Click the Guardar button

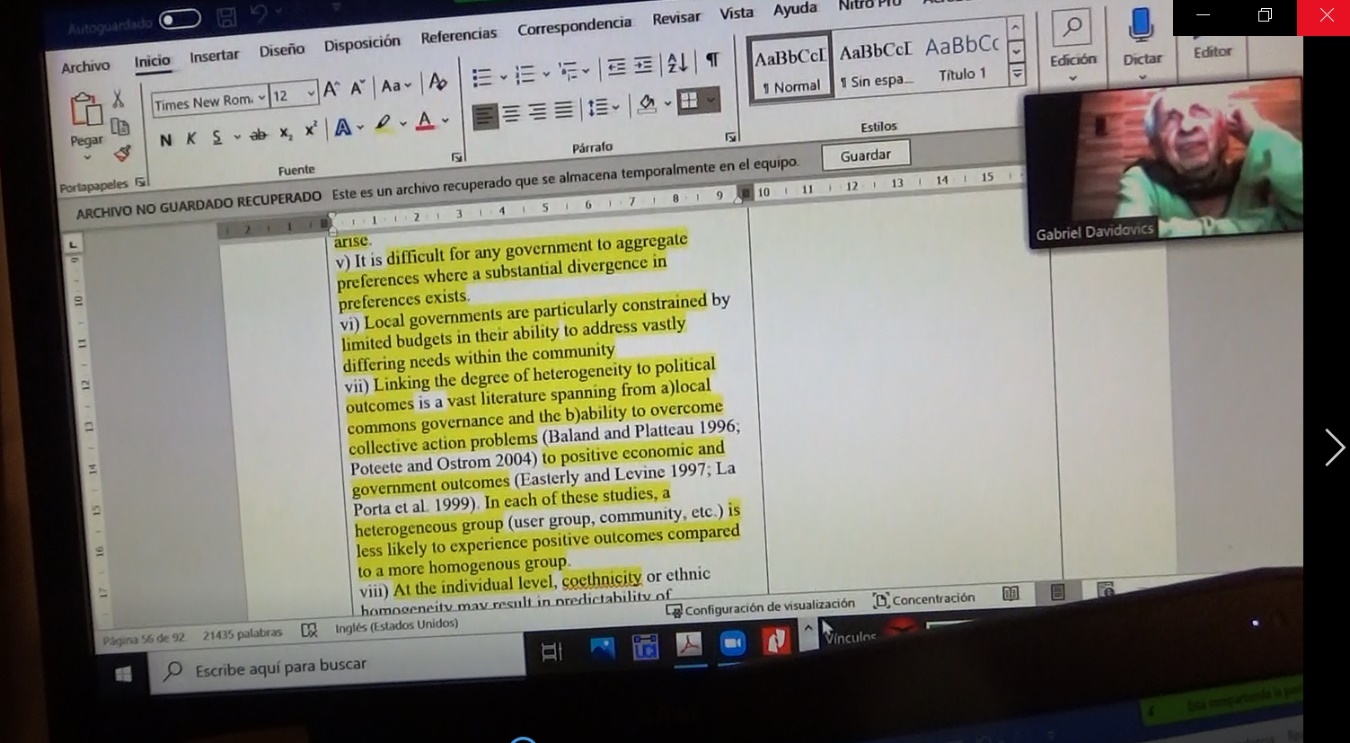pos(865,156)
